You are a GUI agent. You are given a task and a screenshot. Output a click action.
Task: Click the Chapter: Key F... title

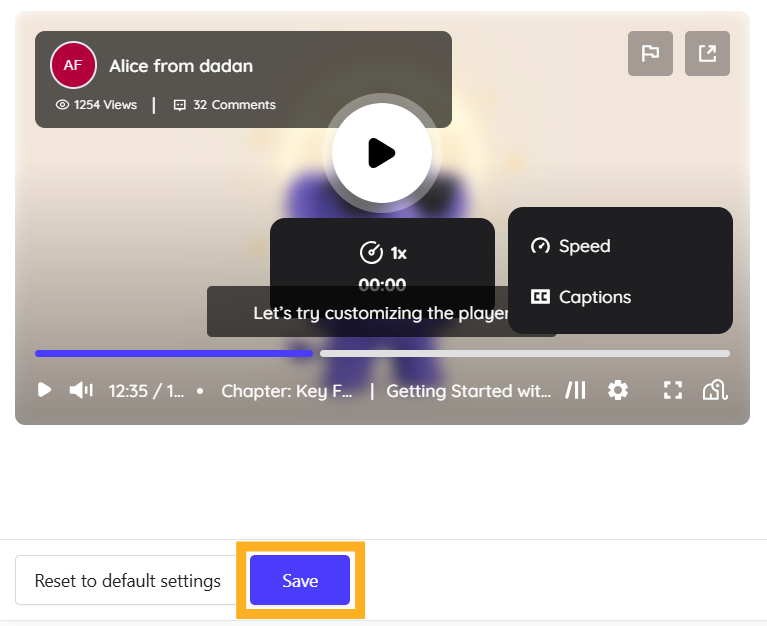tap(287, 391)
